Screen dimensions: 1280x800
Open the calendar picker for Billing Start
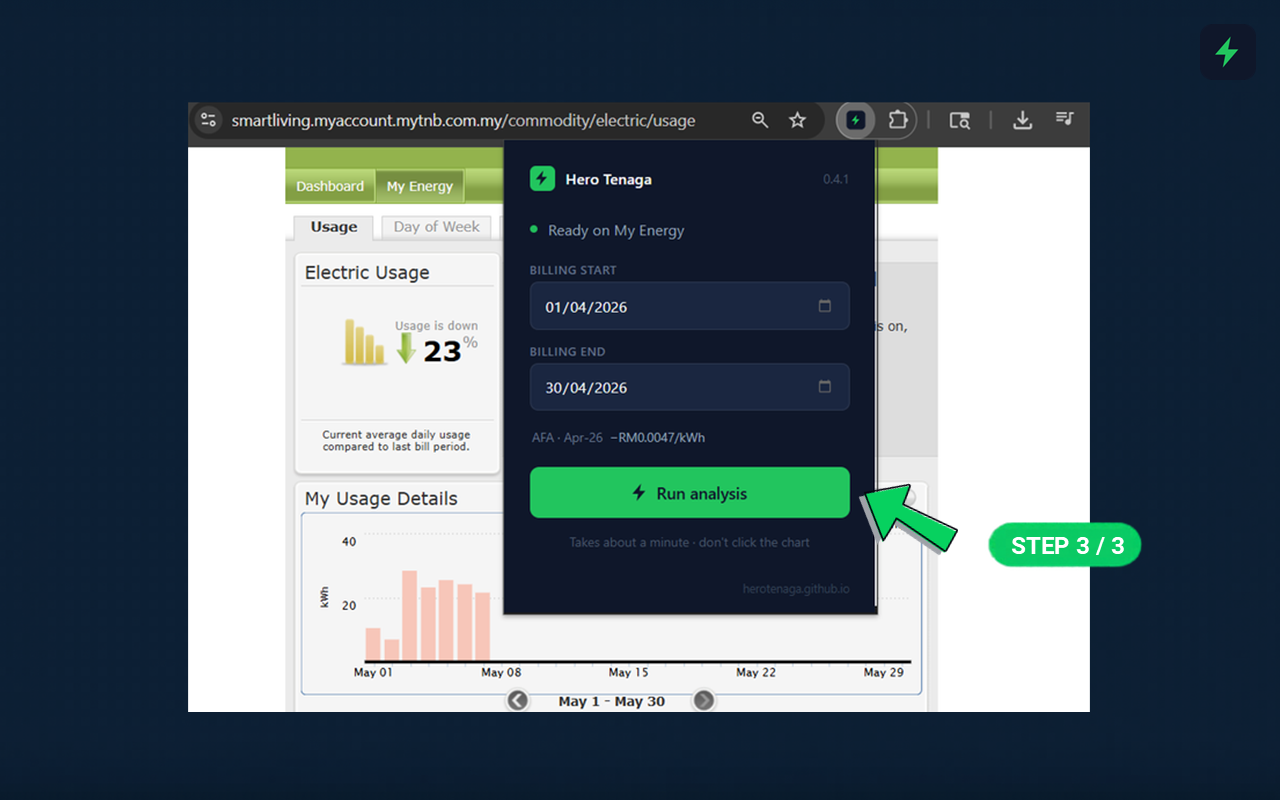825,306
